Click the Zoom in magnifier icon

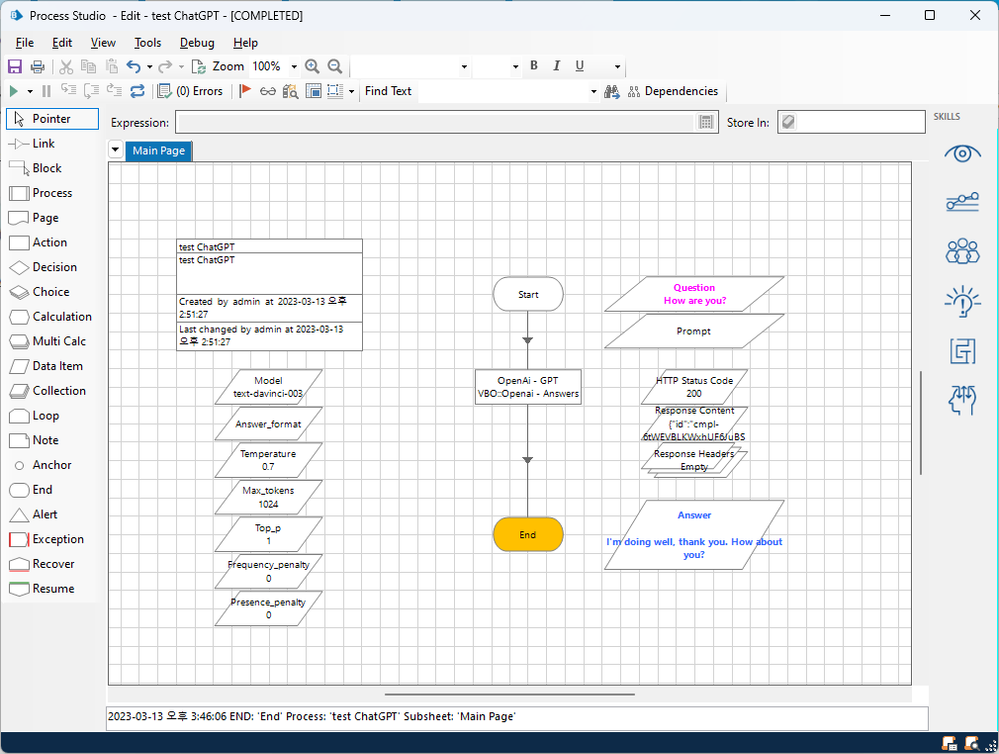(312, 67)
